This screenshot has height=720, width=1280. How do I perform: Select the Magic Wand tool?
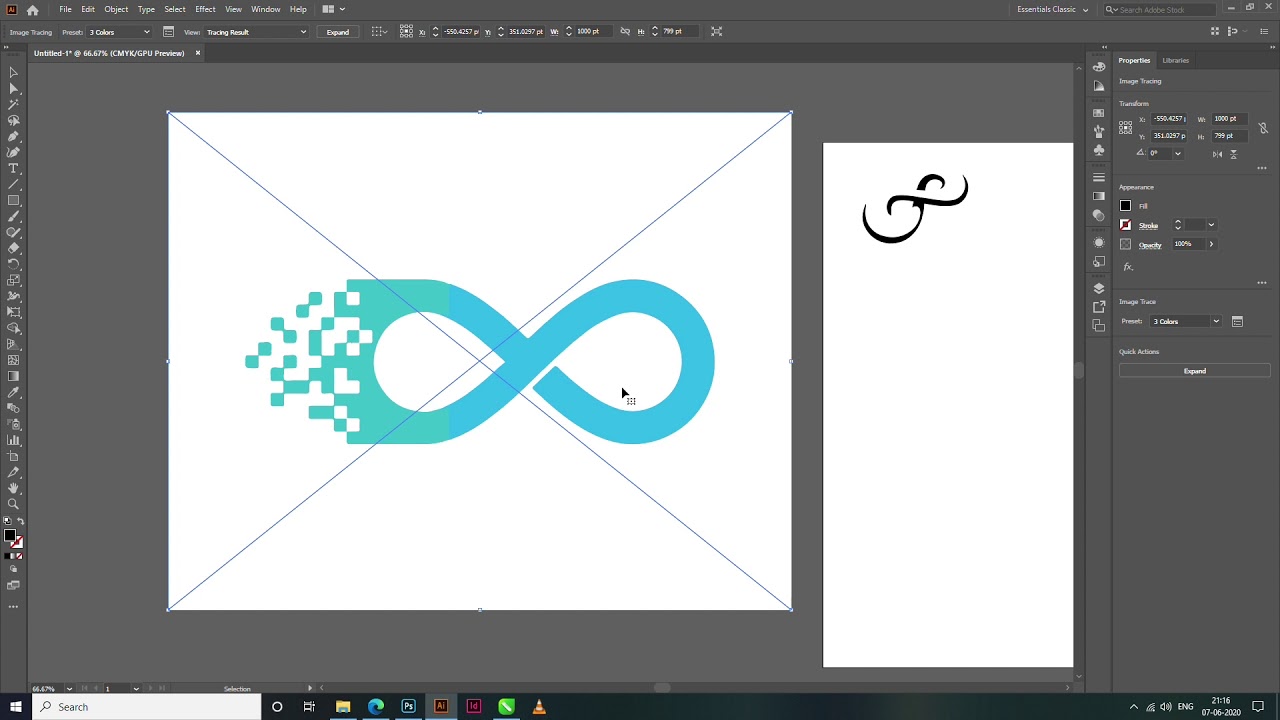(13, 104)
